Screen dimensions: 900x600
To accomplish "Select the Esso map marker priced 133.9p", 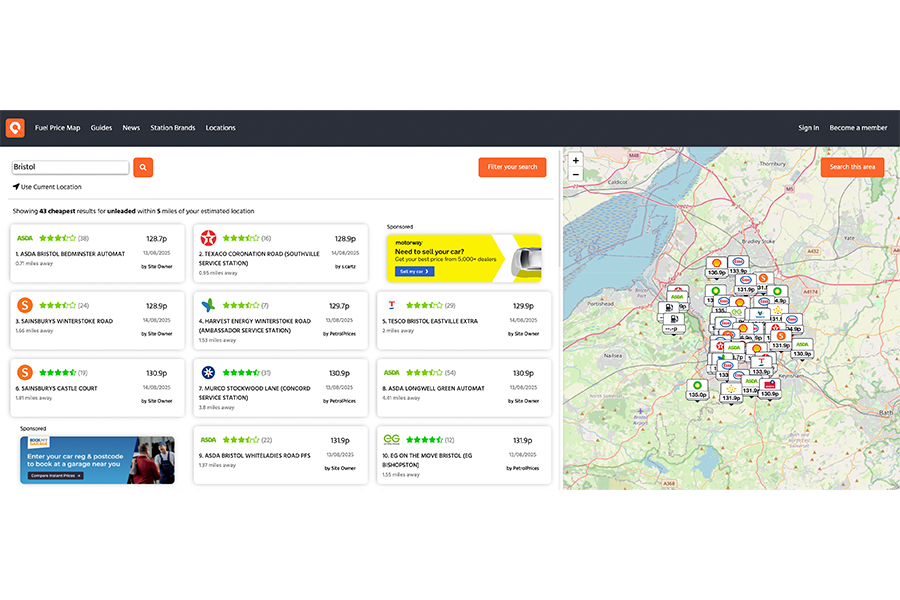I will tap(738, 266).
